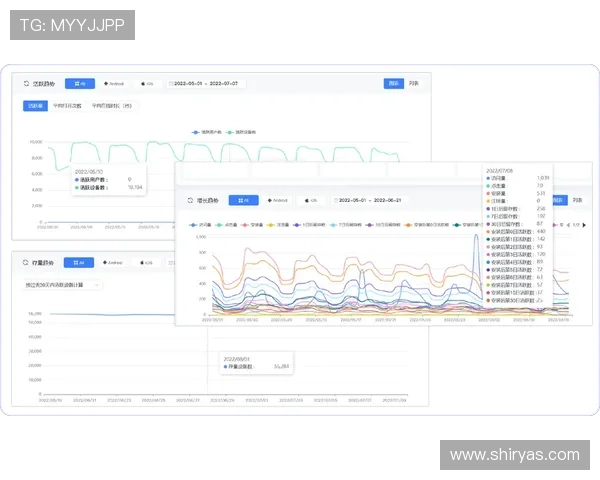
Task: Click the blue 图表 button in 活跃趋势
Action: [x=394, y=84]
